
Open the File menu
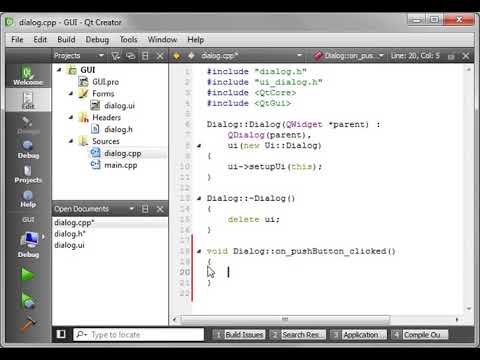coord(17,40)
